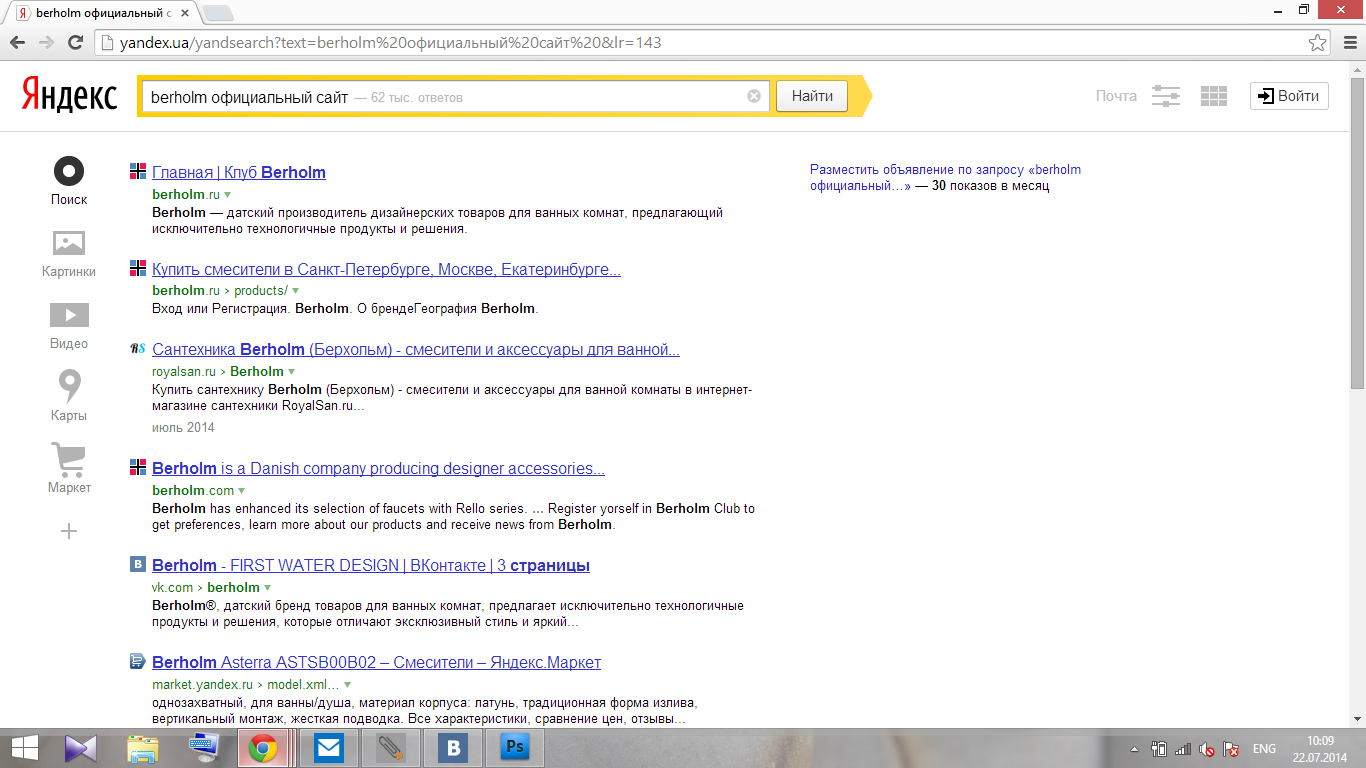Open Главная | Клуб Berholm result
1366x768 pixels.
click(239, 172)
